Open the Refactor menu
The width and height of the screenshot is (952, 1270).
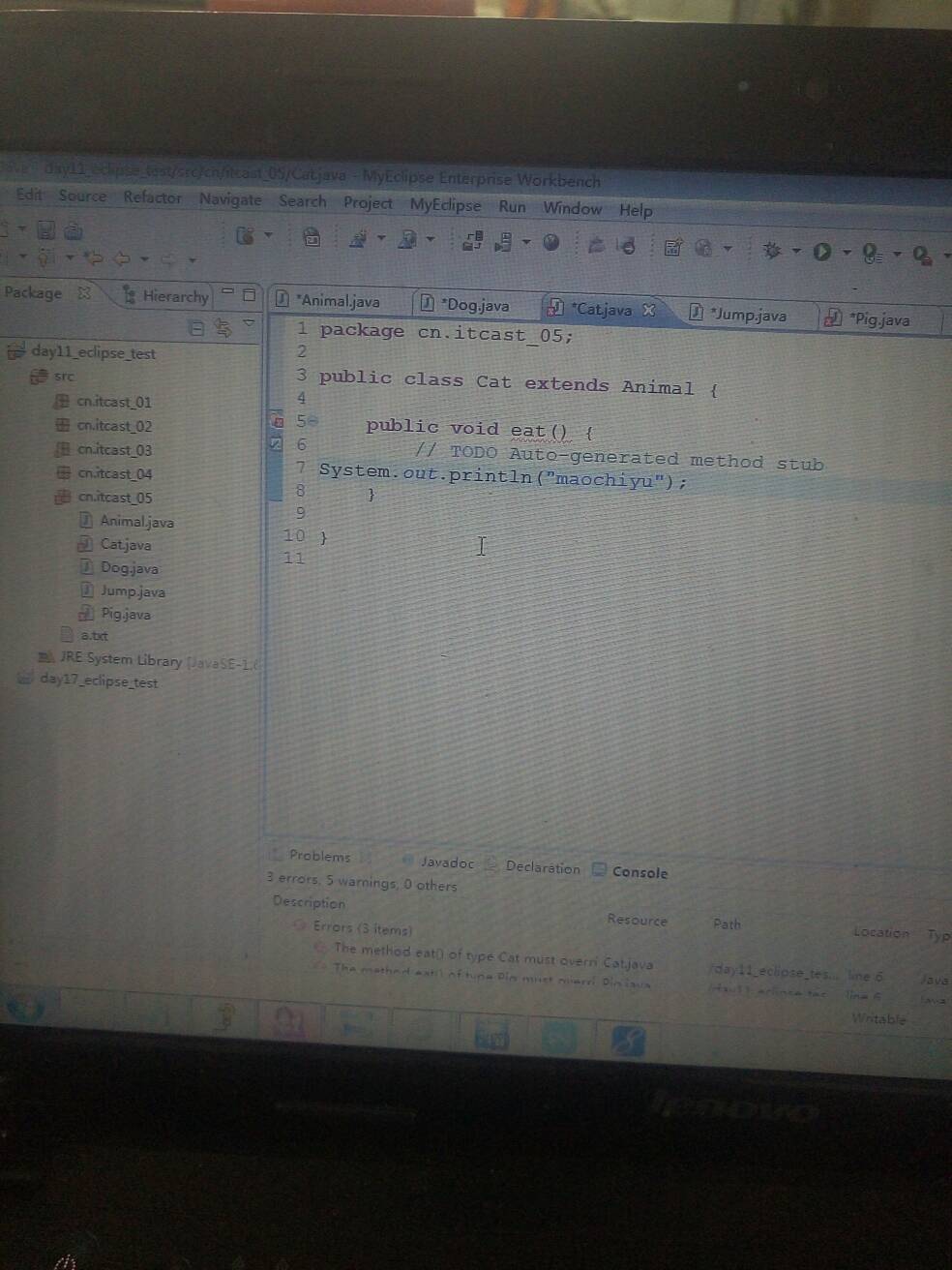click(152, 197)
